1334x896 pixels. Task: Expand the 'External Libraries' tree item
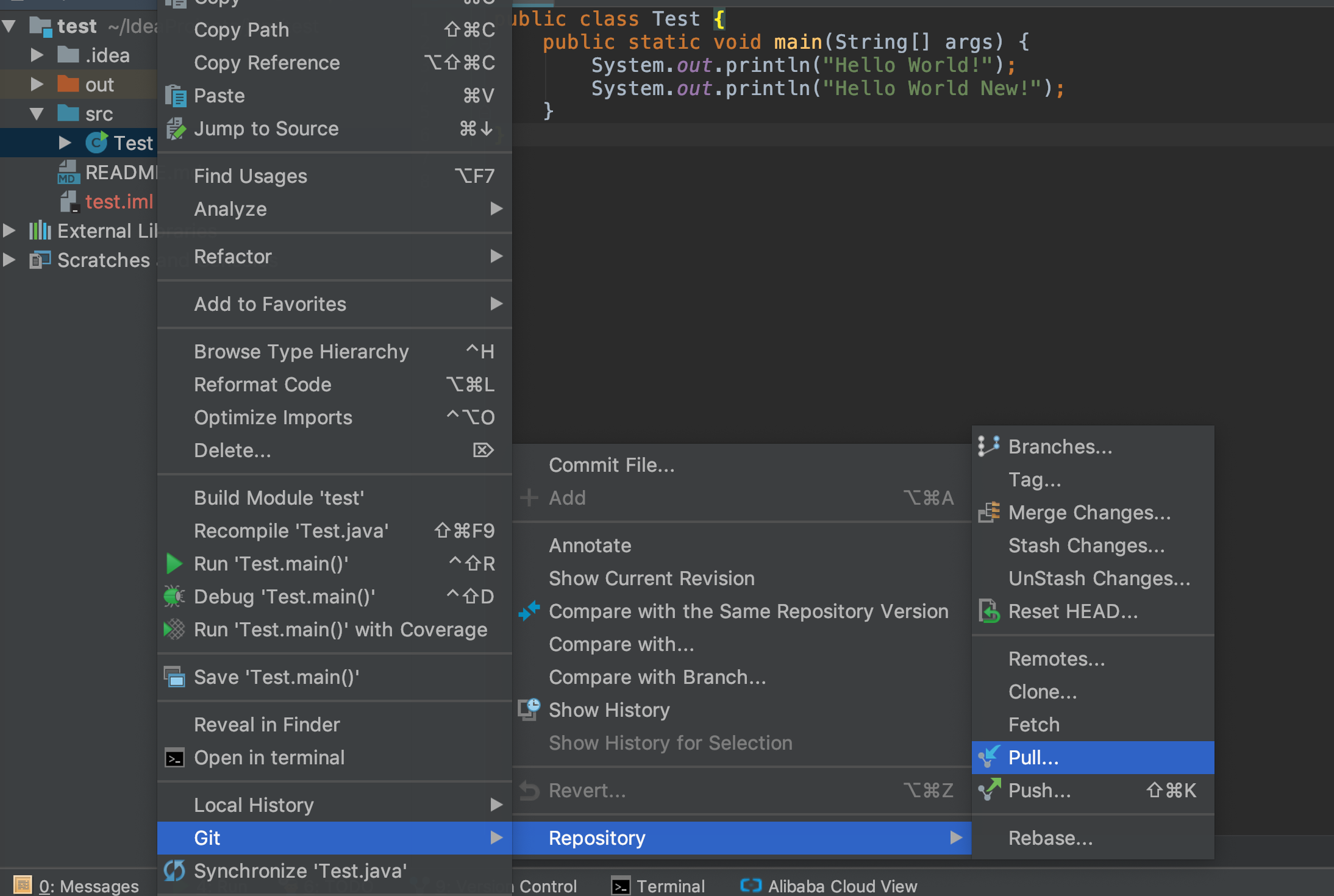click(x=11, y=231)
